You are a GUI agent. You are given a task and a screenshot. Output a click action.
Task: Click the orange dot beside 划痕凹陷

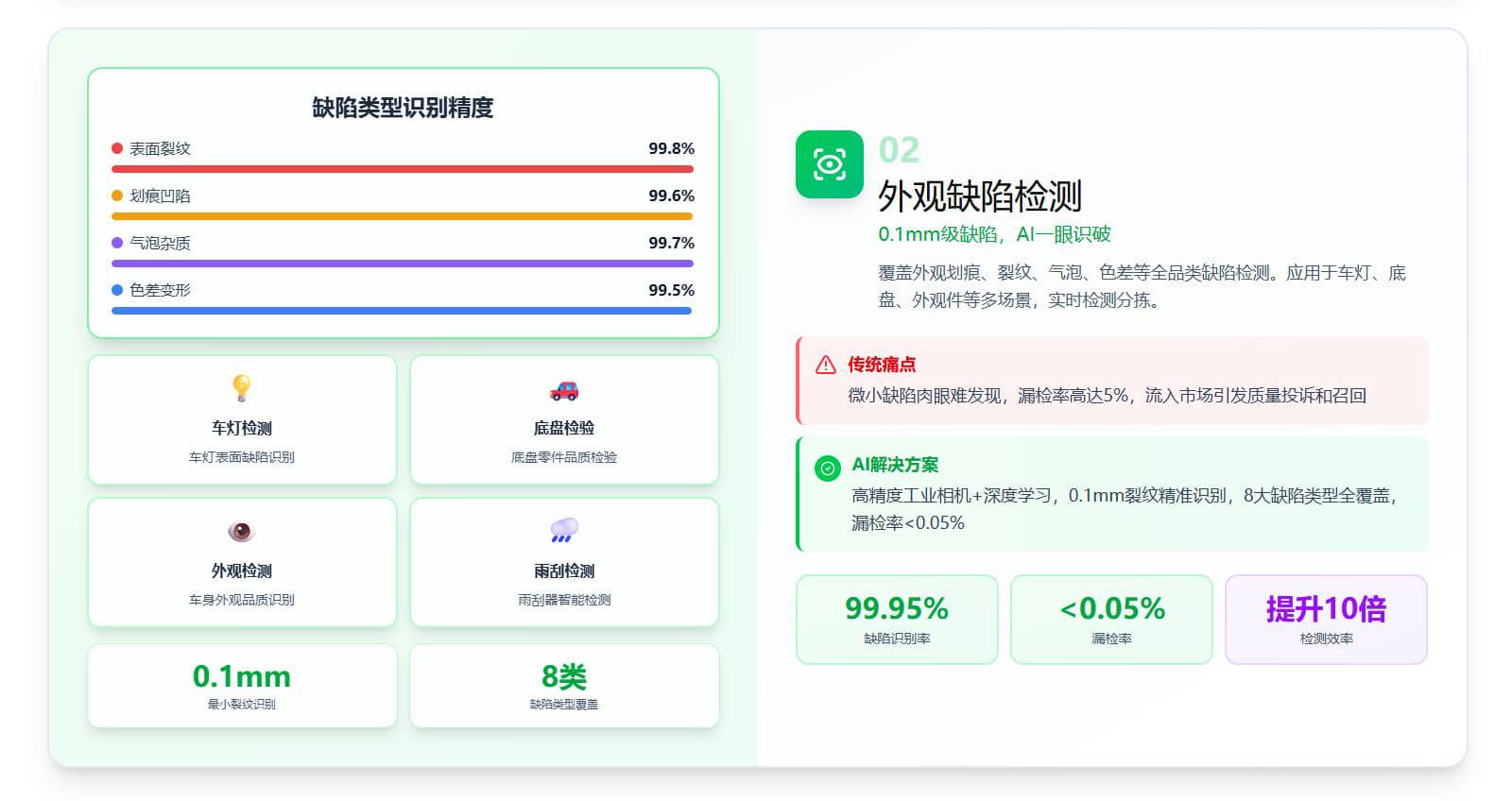click(x=117, y=196)
